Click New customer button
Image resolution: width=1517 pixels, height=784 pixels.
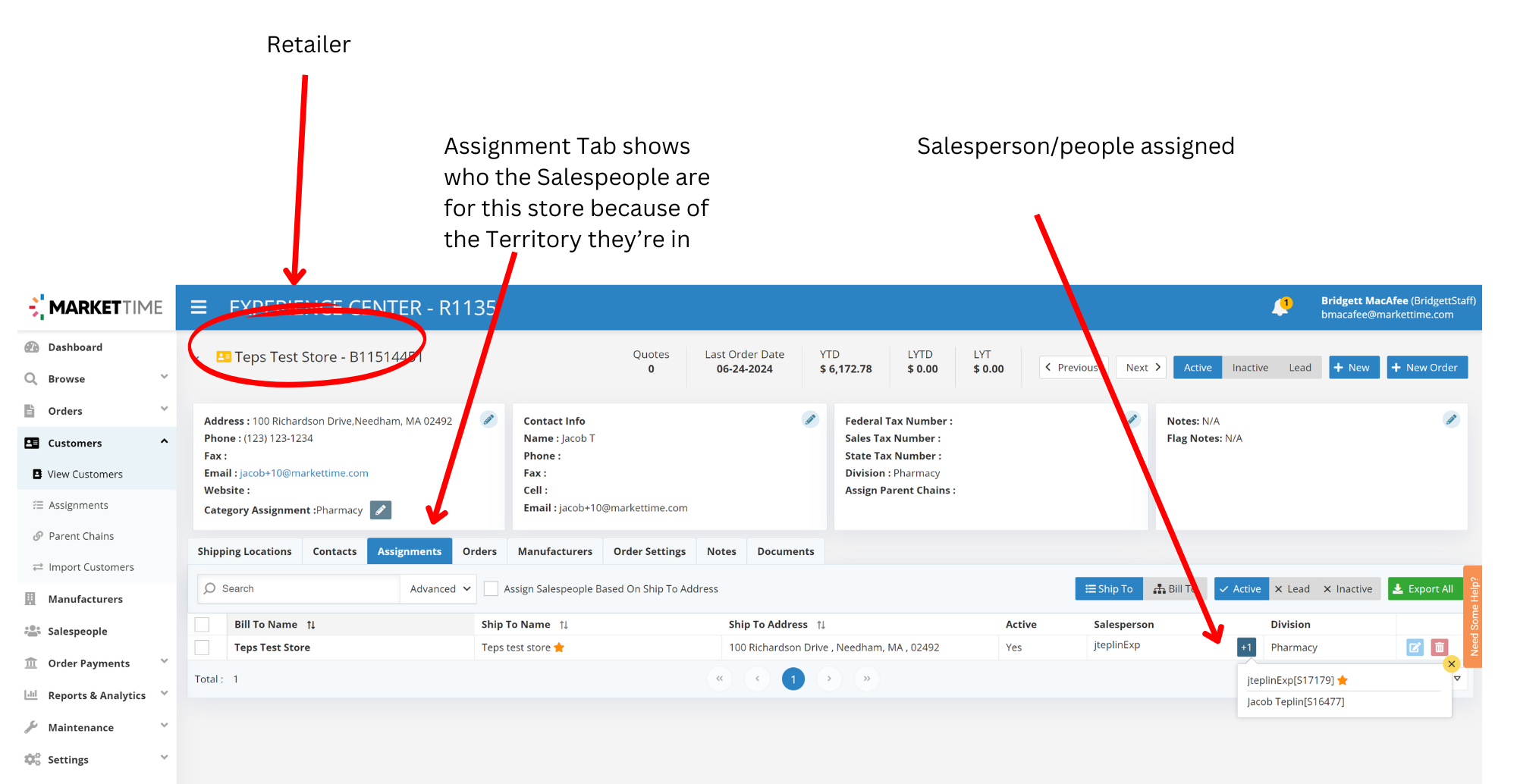tap(1354, 367)
